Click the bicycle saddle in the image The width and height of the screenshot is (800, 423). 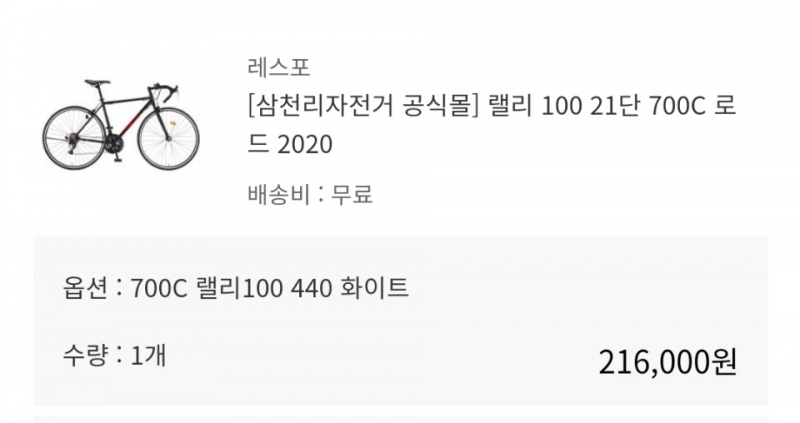(96, 83)
